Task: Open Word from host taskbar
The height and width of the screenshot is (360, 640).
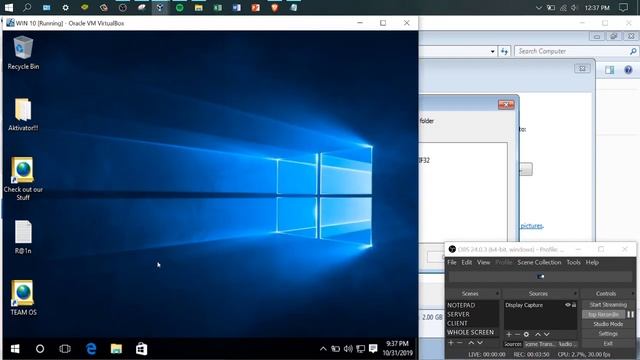Action: tap(237, 7)
